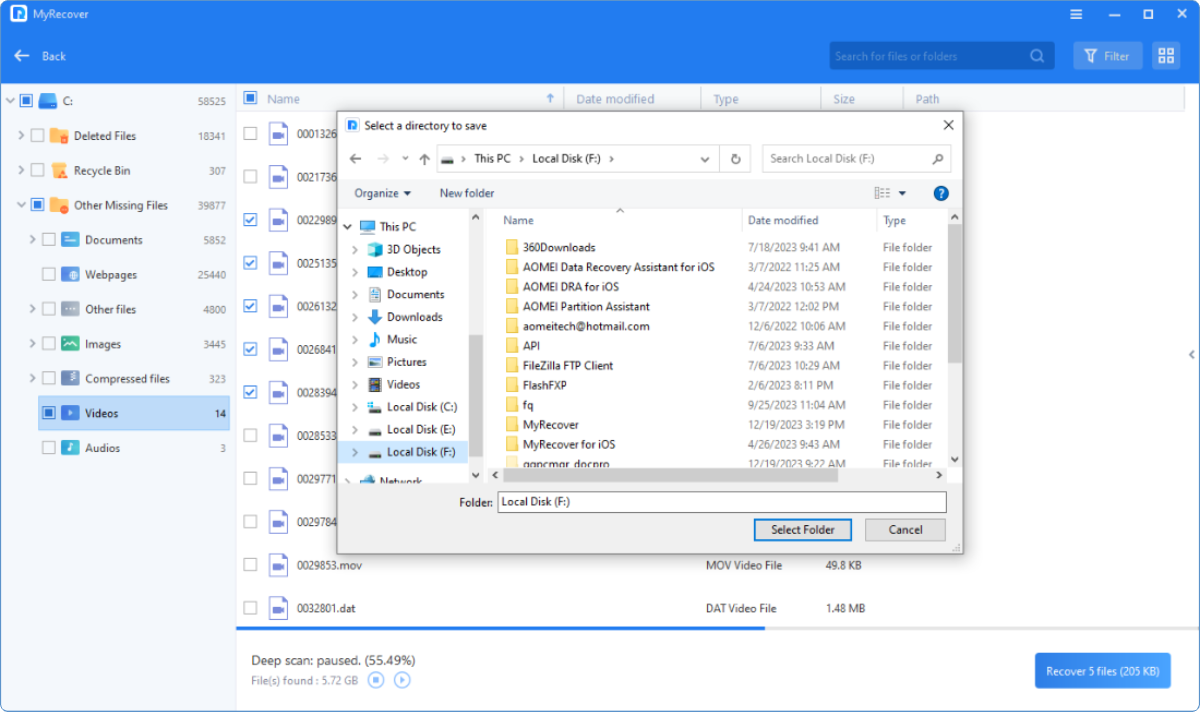1200x712 pixels.
Task: Open the Filter options
Action: [1107, 55]
